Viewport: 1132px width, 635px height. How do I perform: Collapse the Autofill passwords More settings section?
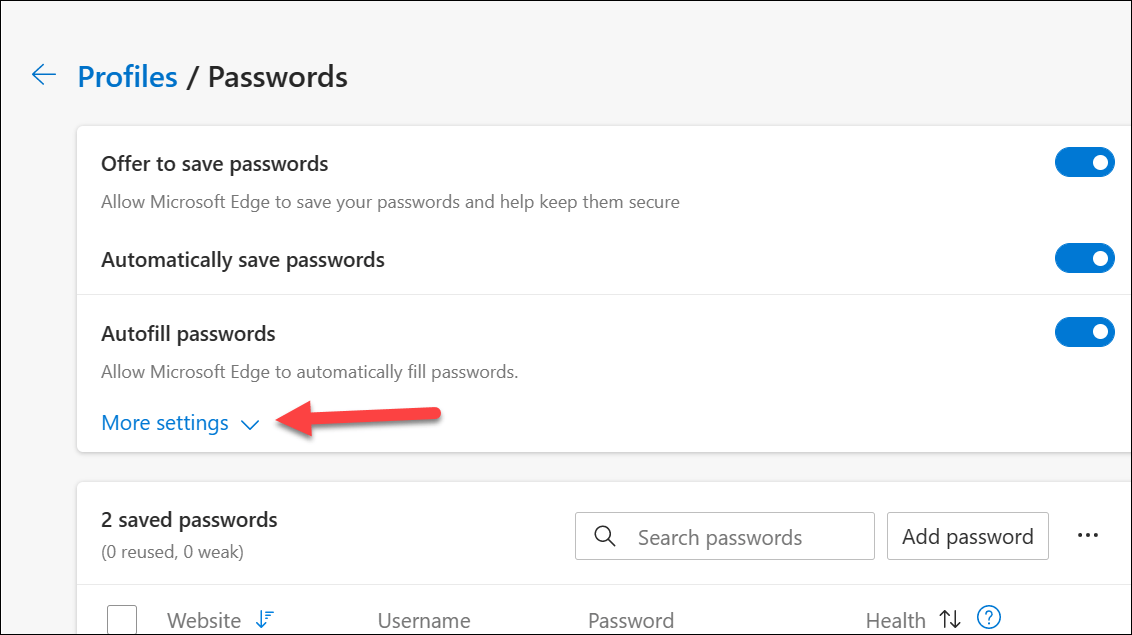click(165, 422)
